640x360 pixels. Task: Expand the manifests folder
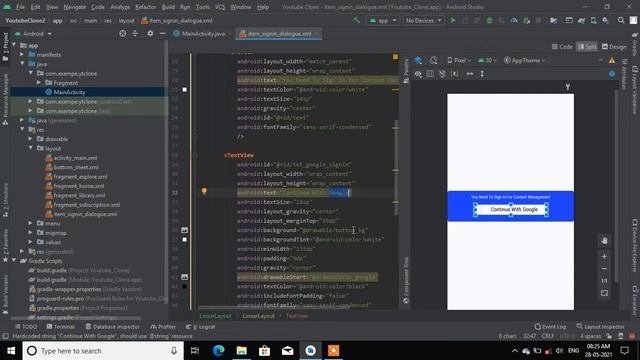[x=22, y=54]
